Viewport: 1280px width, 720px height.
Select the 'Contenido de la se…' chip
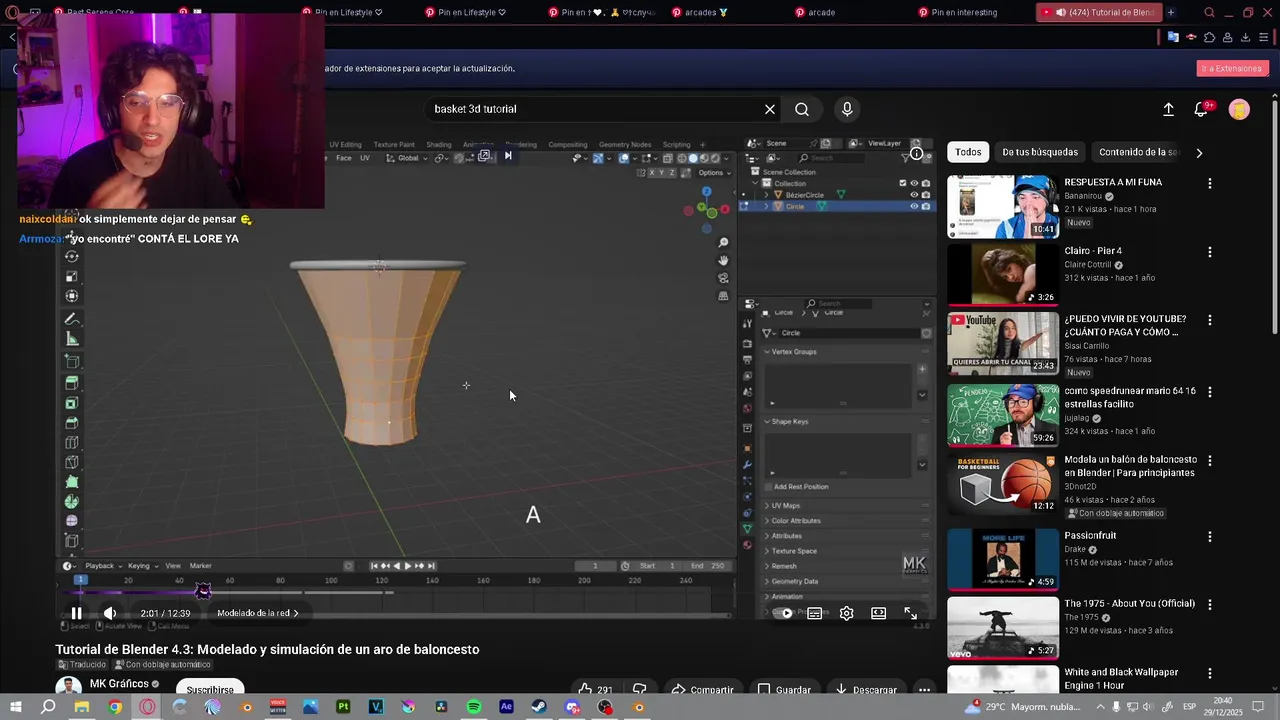click(x=1138, y=152)
